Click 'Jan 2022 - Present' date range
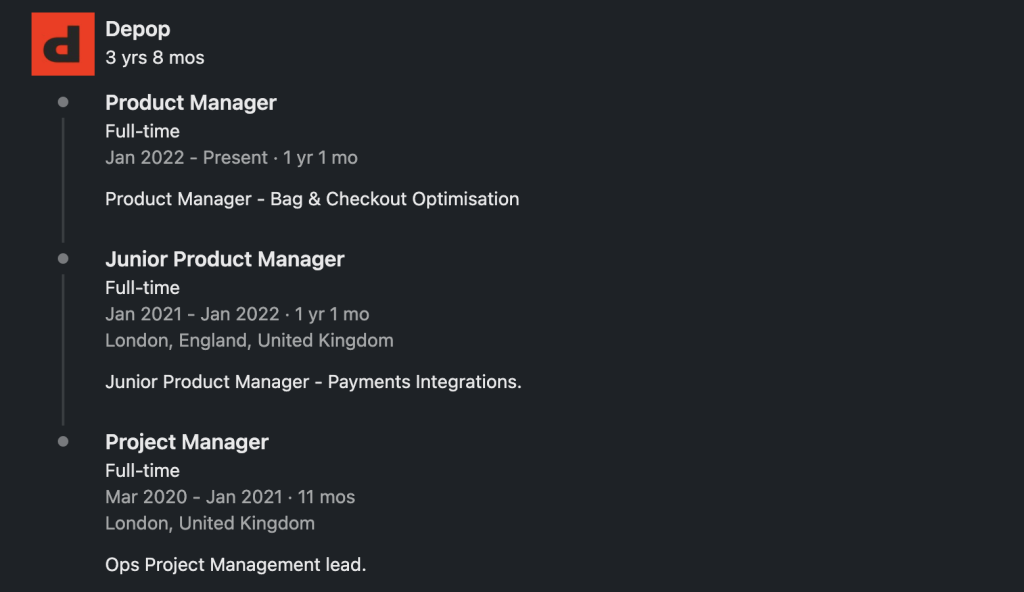Screen dimensions: 1024x592 pos(186,157)
